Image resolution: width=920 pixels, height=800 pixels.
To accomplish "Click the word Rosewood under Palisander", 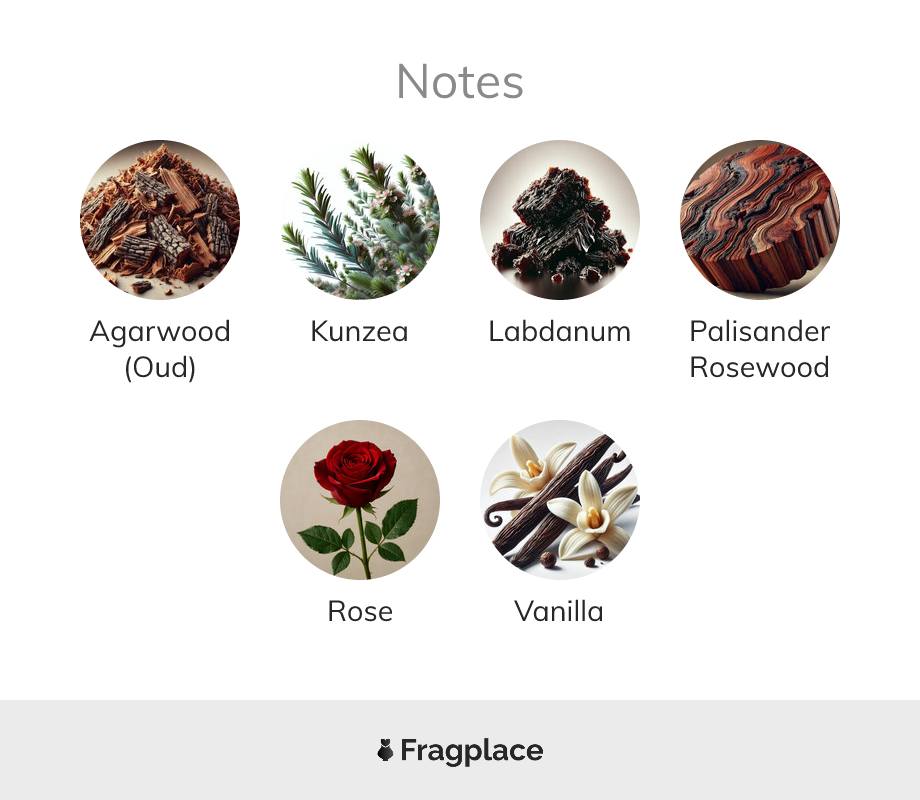I will [x=760, y=368].
